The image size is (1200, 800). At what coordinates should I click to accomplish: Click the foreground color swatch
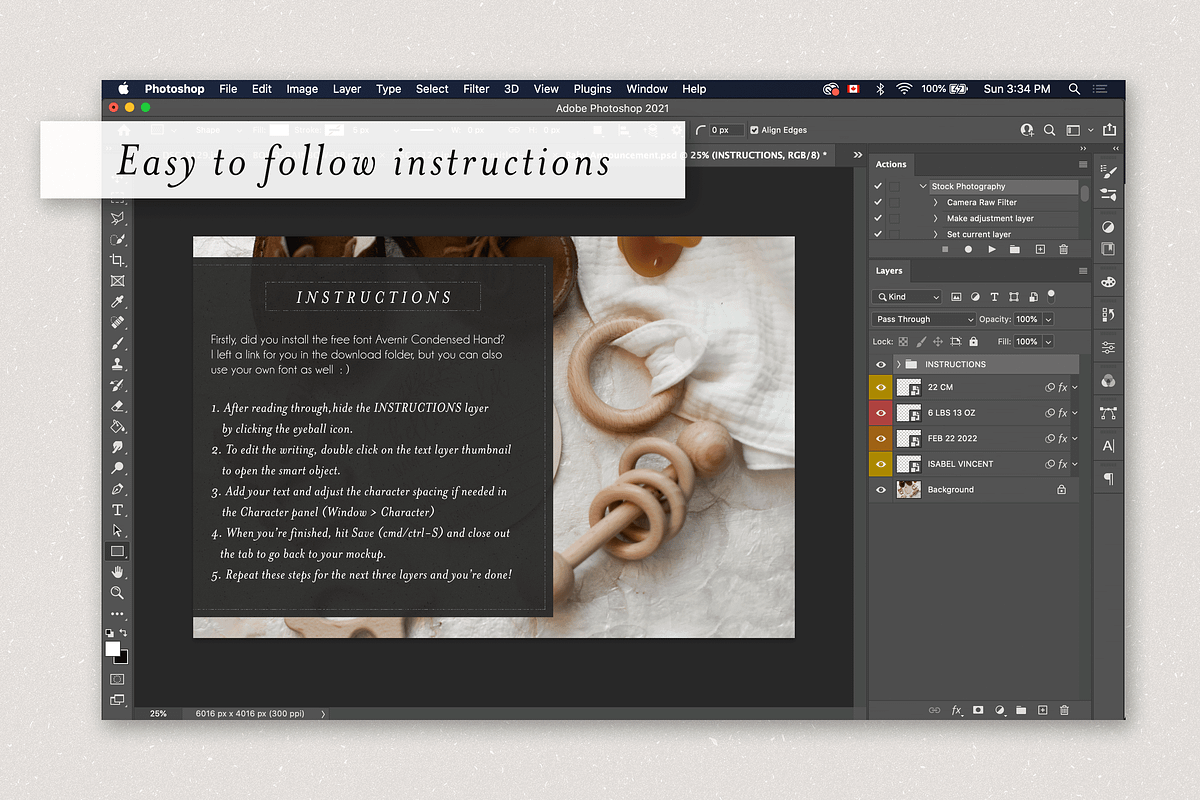(113, 649)
